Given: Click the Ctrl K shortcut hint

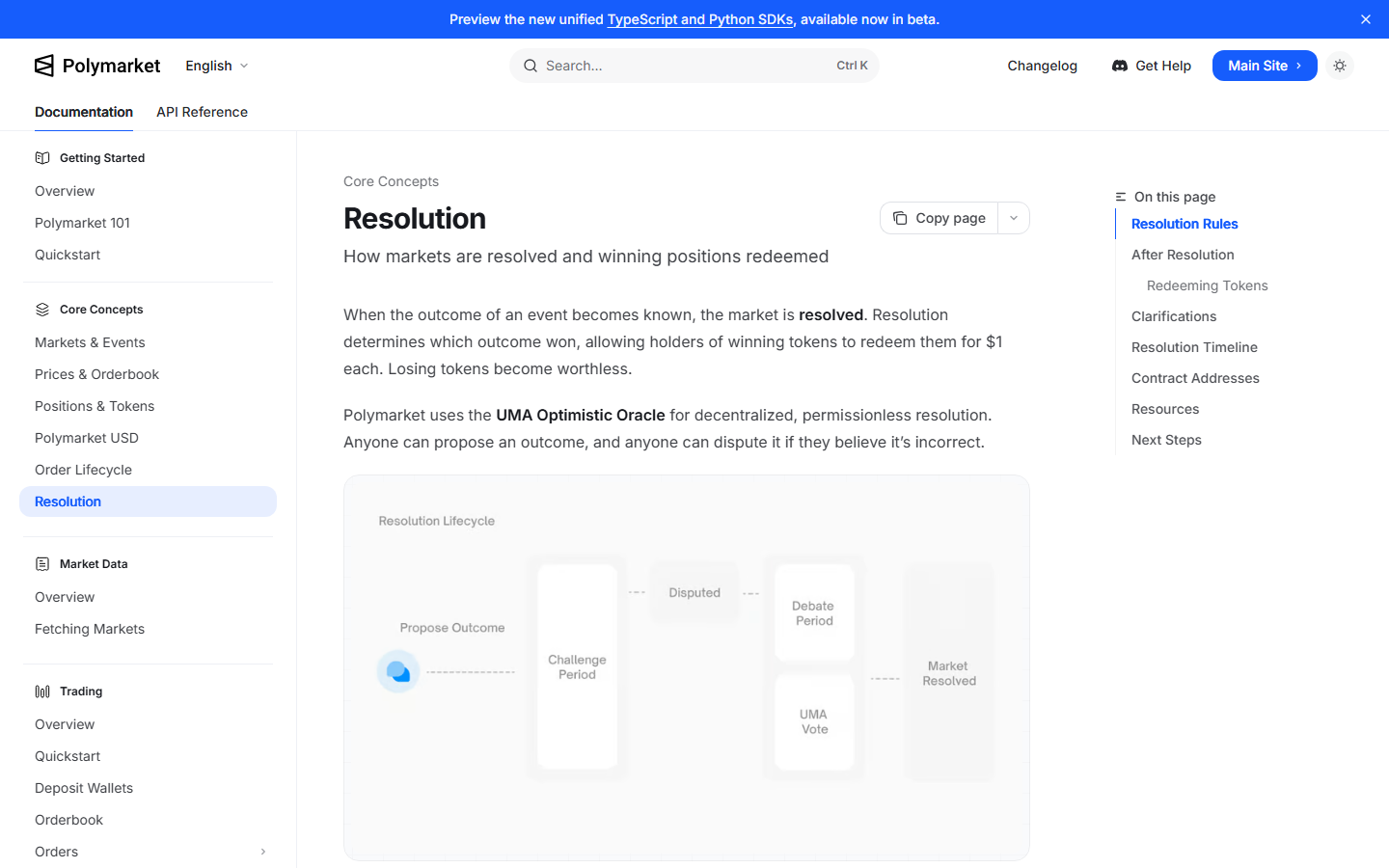Looking at the screenshot, I should (852, 66).
